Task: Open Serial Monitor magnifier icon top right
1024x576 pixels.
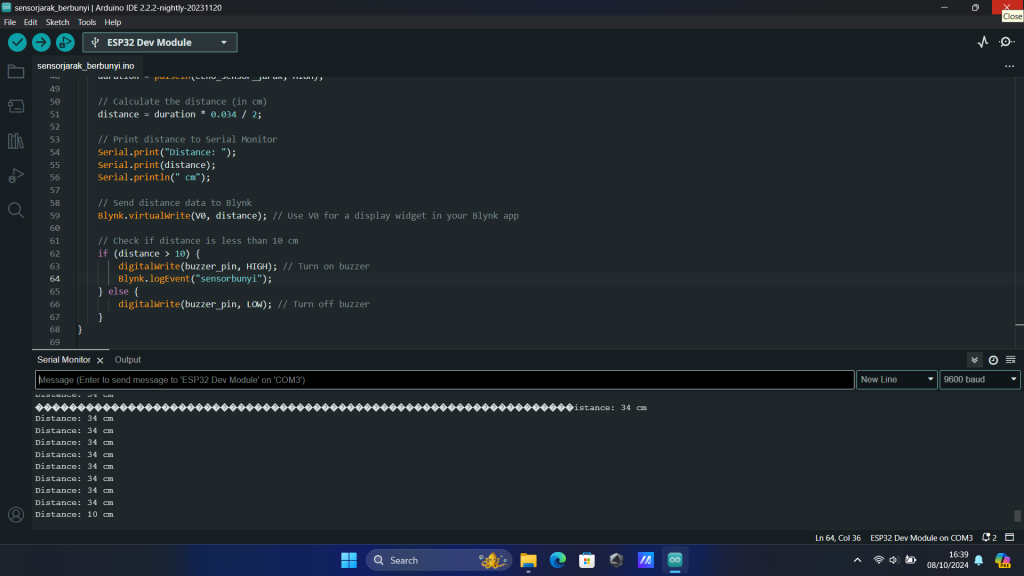Action: (x=1006, y=42)
